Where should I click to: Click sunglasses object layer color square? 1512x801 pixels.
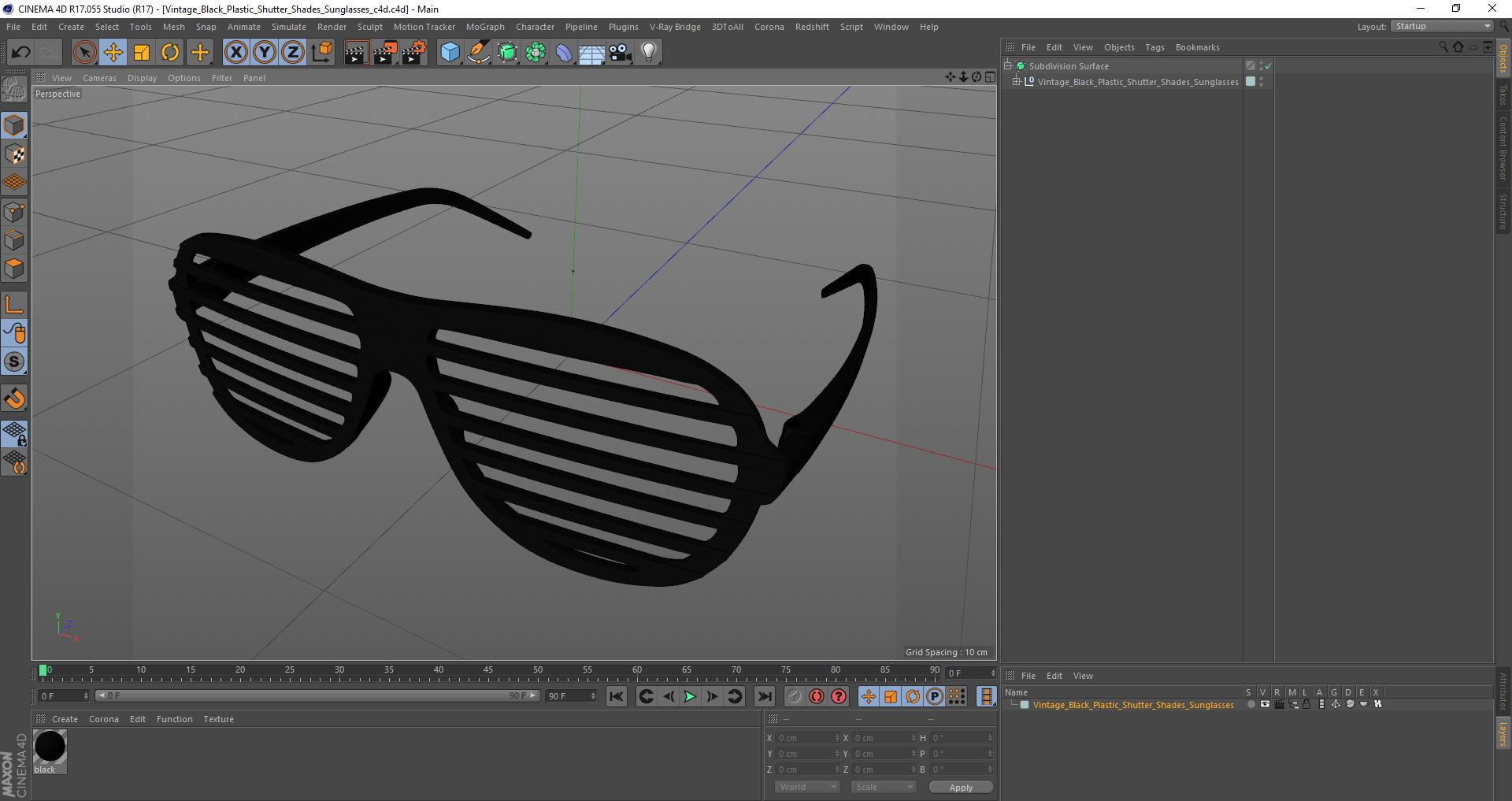[1251, 82]
